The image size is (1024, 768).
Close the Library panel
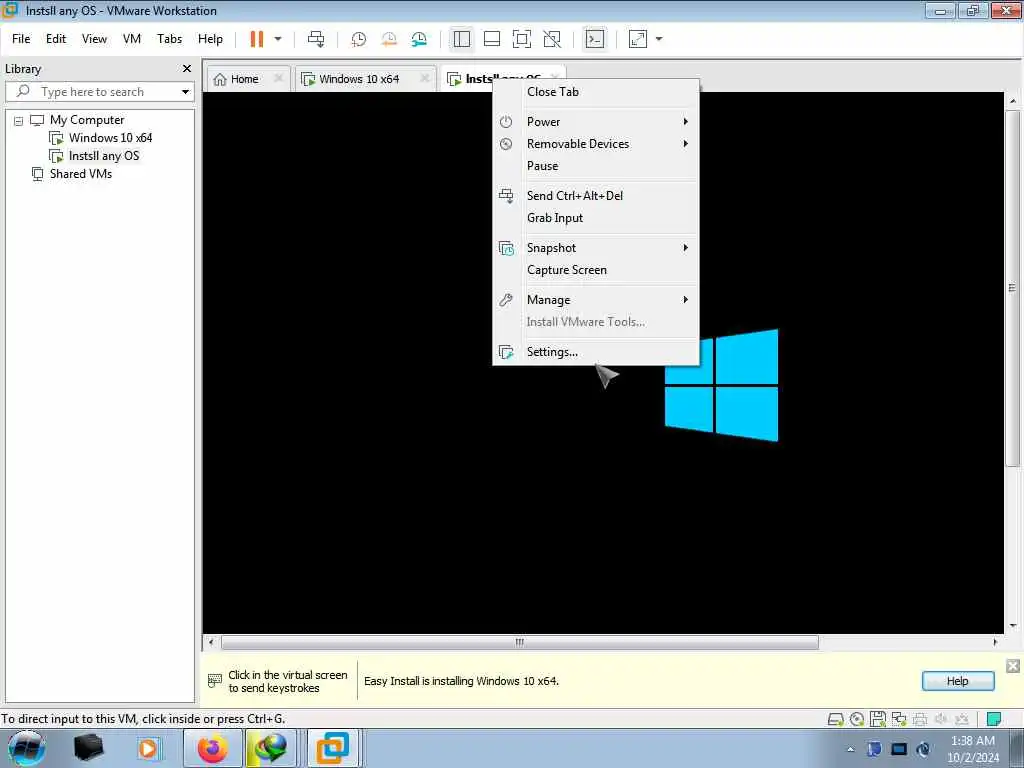pos(187,69)
